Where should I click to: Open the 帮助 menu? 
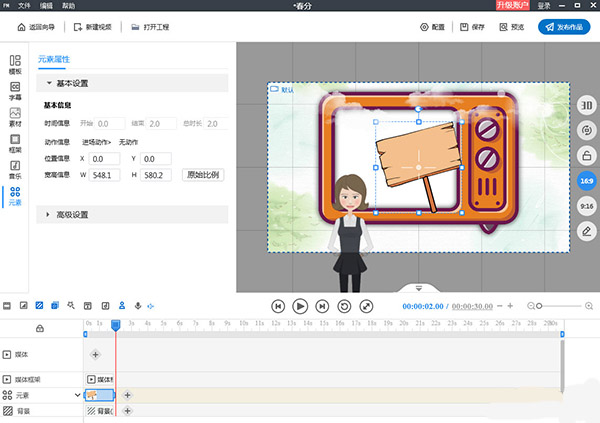(68, 5)
